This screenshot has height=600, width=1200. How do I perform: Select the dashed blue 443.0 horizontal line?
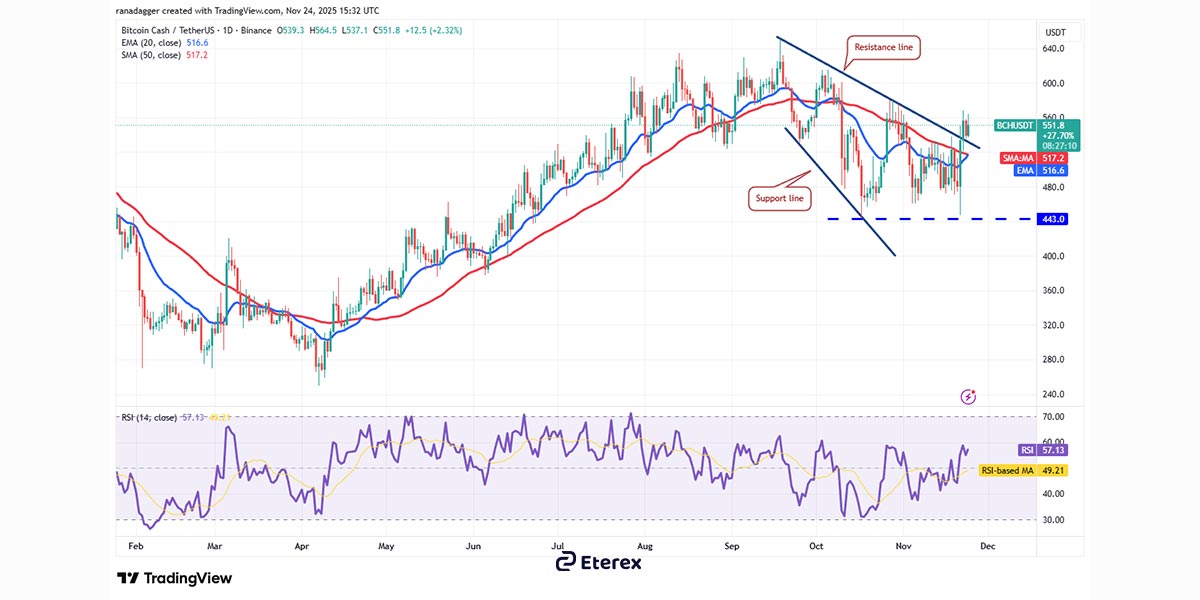point(930,219)
